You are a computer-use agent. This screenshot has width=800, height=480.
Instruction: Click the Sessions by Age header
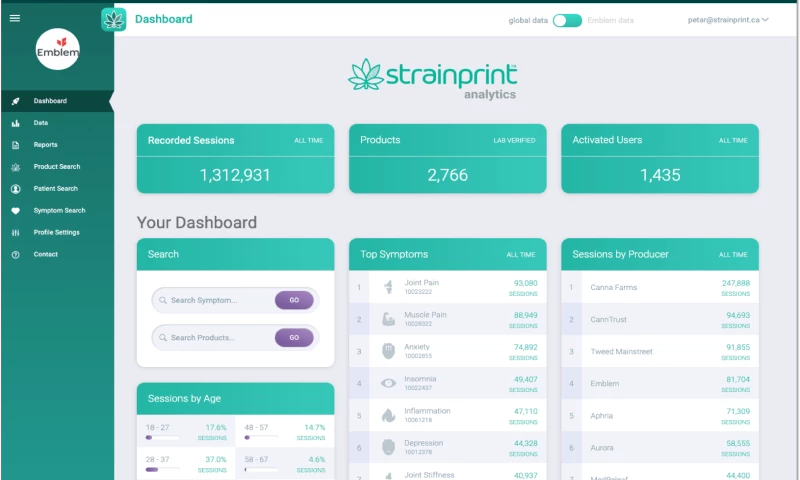tap(235, 398)
